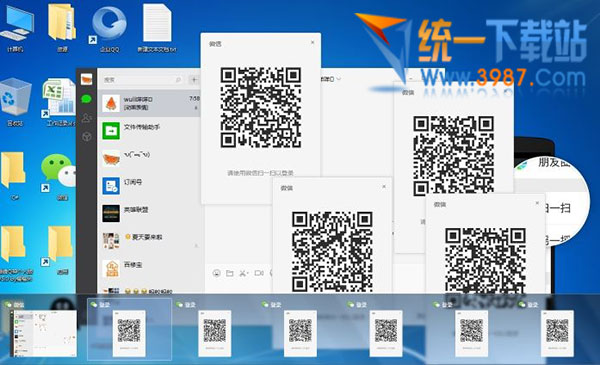Open the WeChat shortcut on the desktop
The height and width of the screenshot is (365, 600).
58,176
